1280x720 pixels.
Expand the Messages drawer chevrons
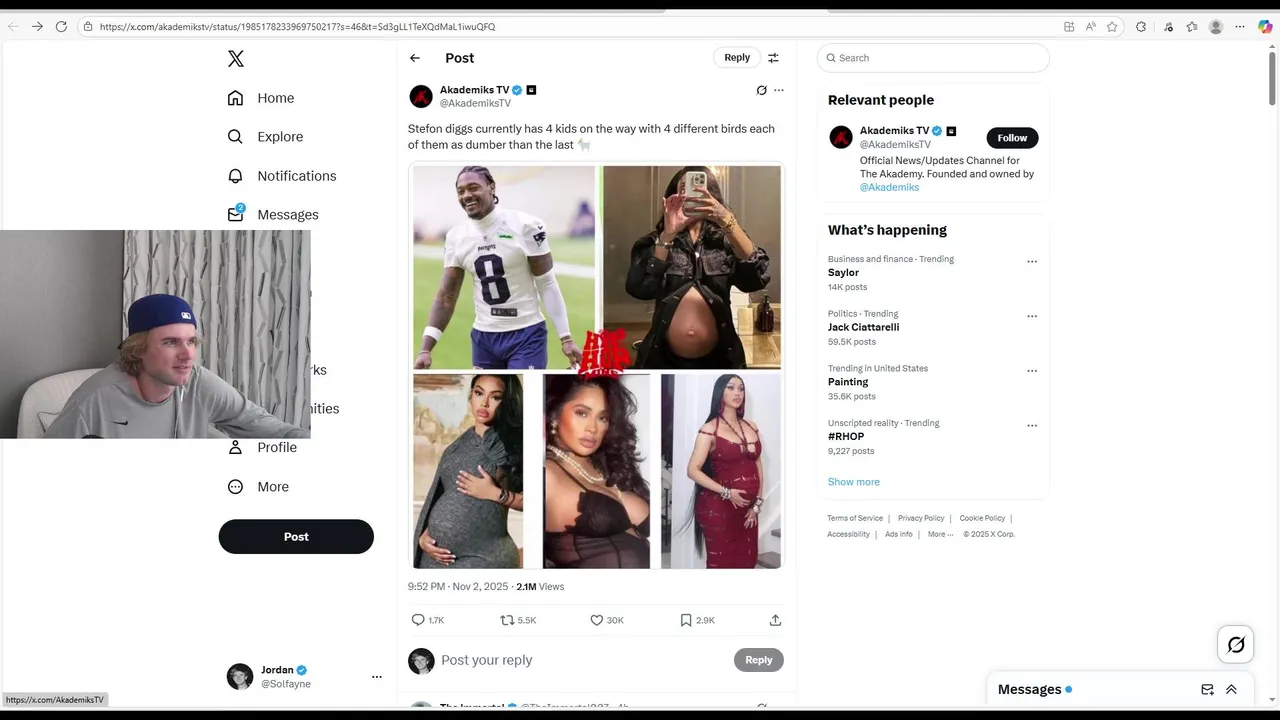[x=1231, y=689]
